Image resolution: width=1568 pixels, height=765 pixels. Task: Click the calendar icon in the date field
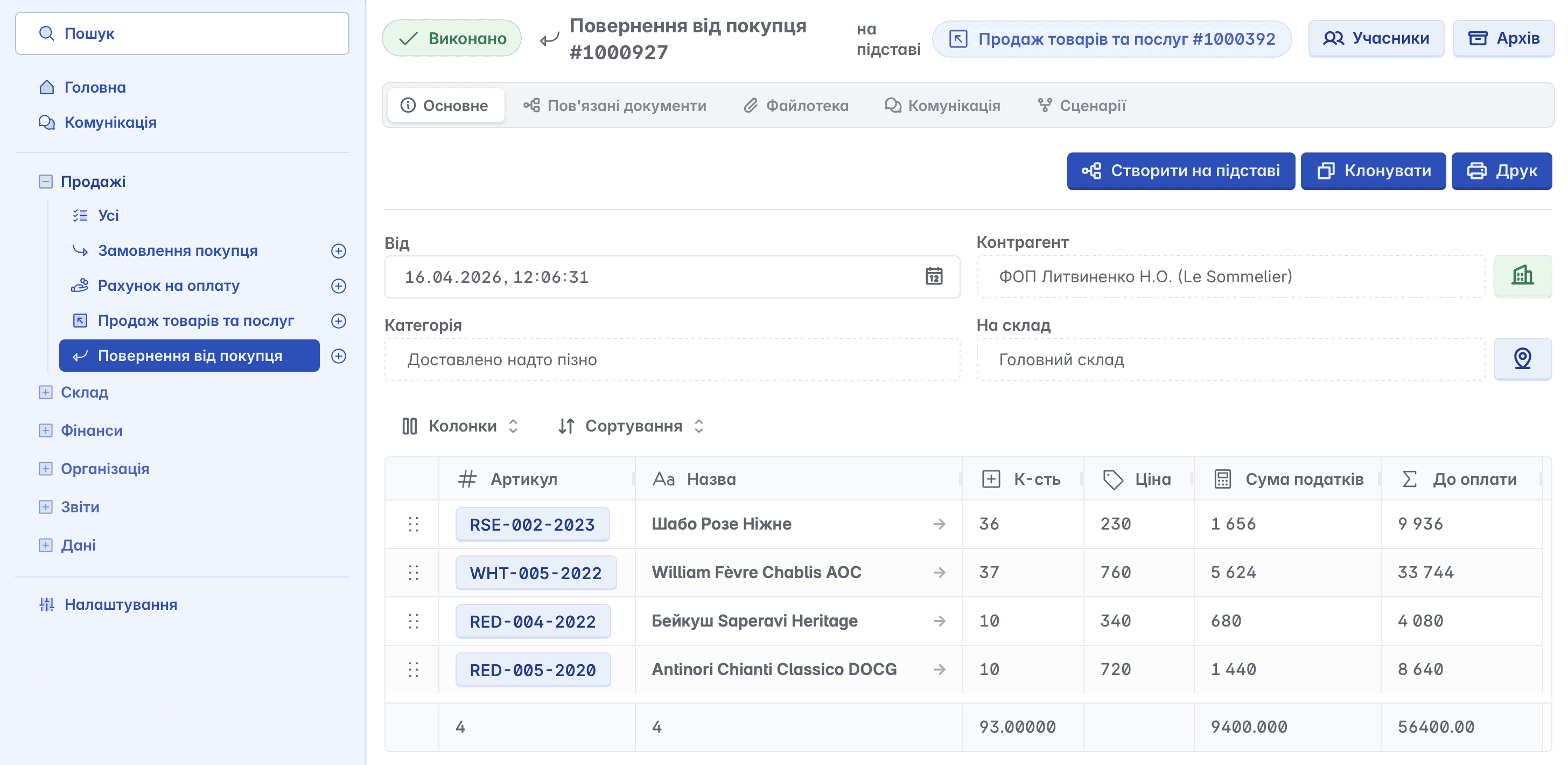934,276
